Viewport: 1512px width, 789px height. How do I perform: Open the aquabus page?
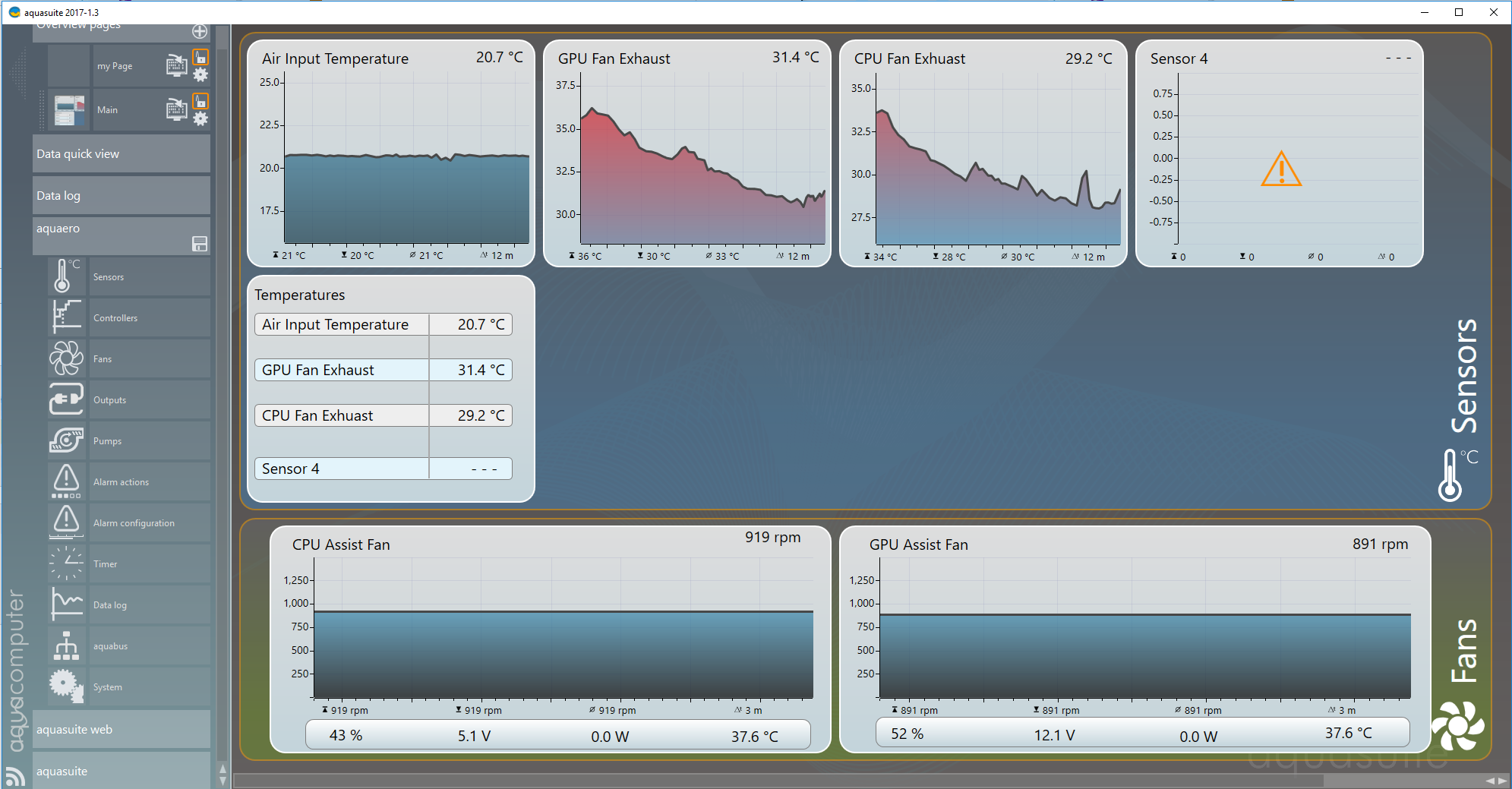click(x=150, y=645)
